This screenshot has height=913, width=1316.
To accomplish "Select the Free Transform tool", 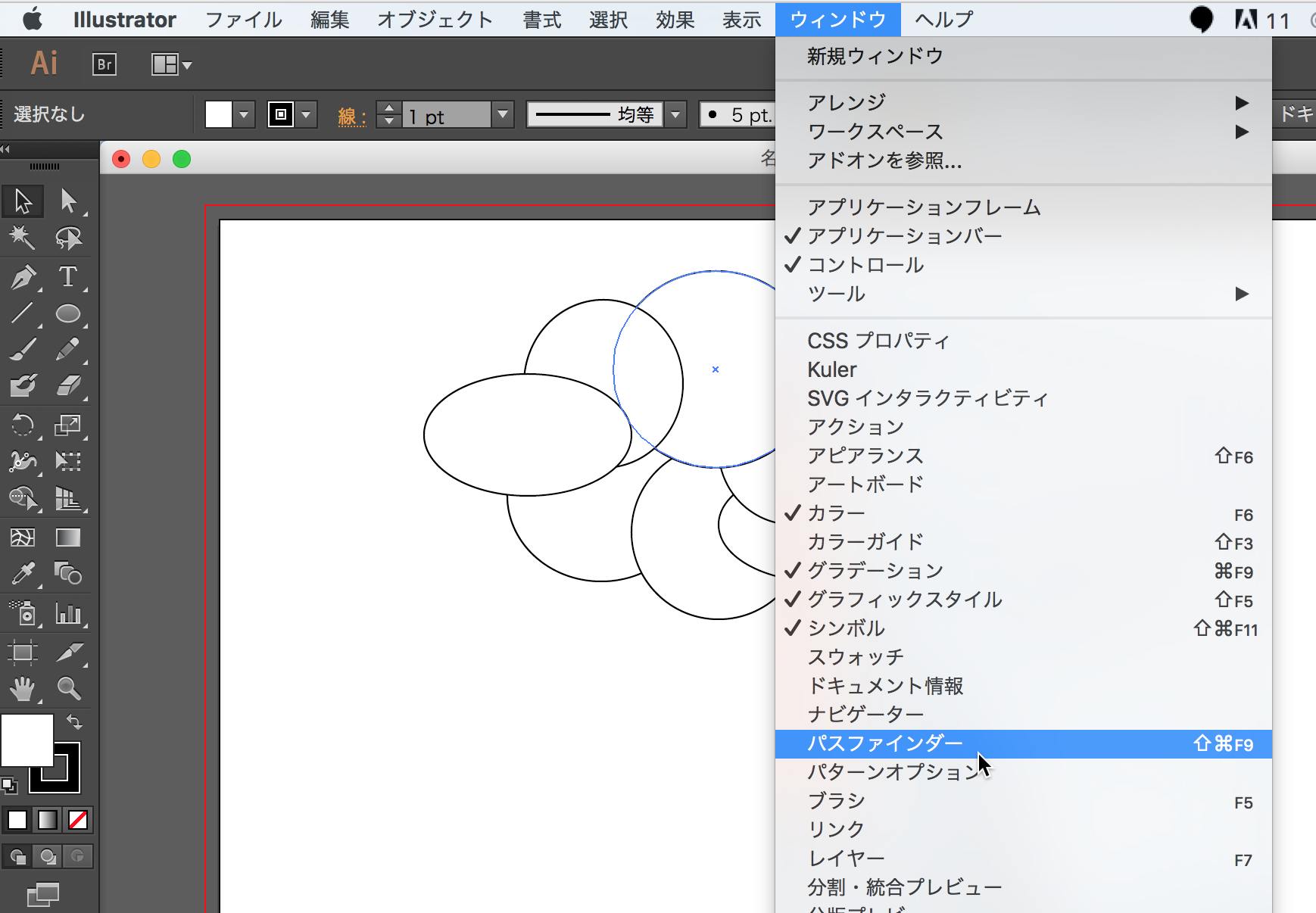I will tap(68, 462).
